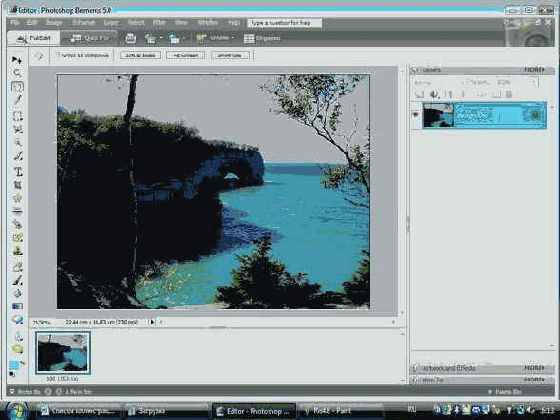Click the Actual Pixels button
The height and width of the screenshot is (420, 560).
(x=140, y=55)
